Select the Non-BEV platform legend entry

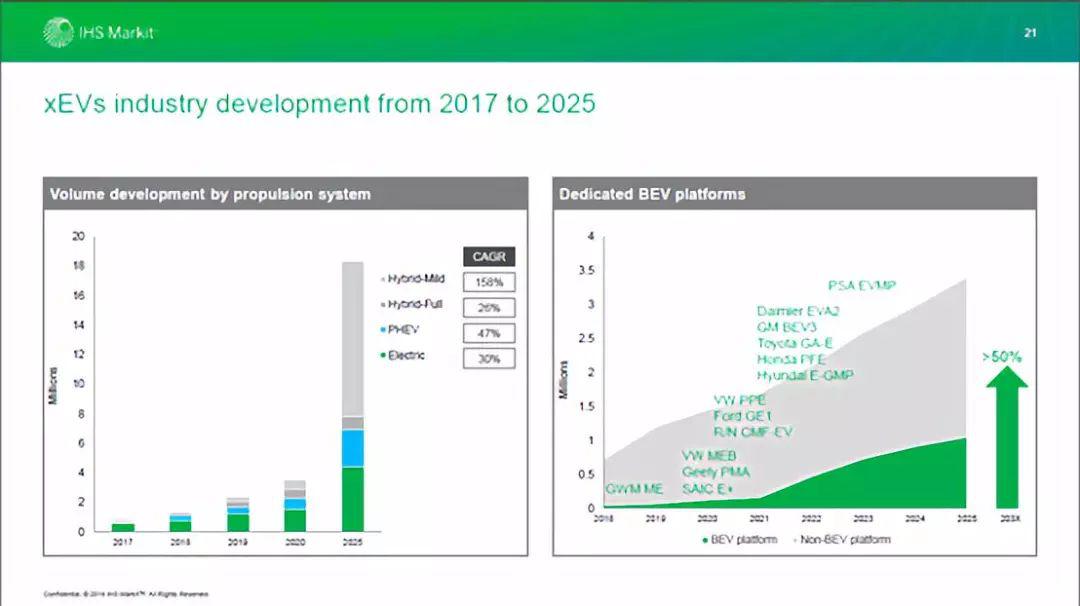coord(842,540)
